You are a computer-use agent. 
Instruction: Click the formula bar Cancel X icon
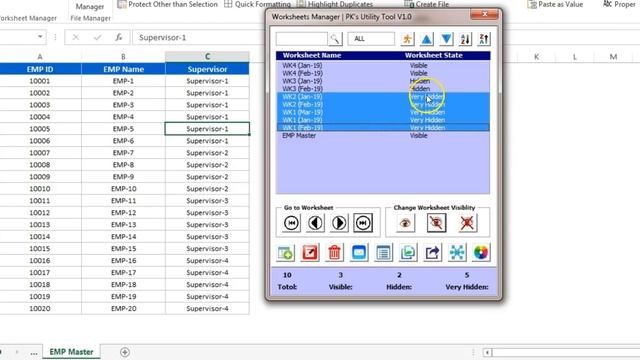click(x=76, y=38)
